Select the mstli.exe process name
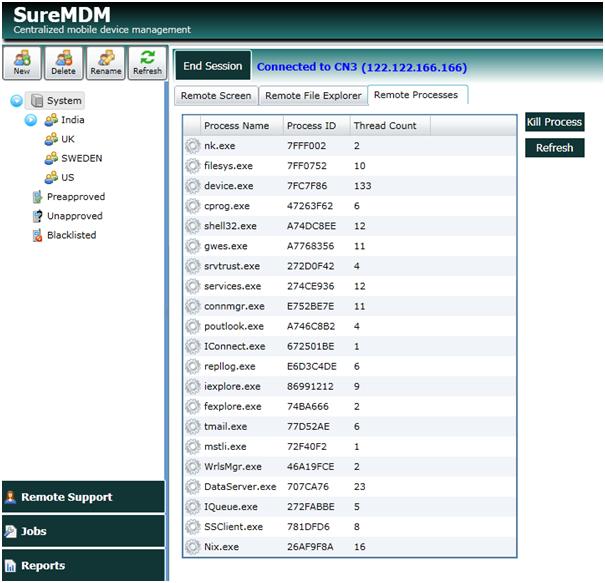The height and width of the screenshot is (583, 605). click(225, 447)
